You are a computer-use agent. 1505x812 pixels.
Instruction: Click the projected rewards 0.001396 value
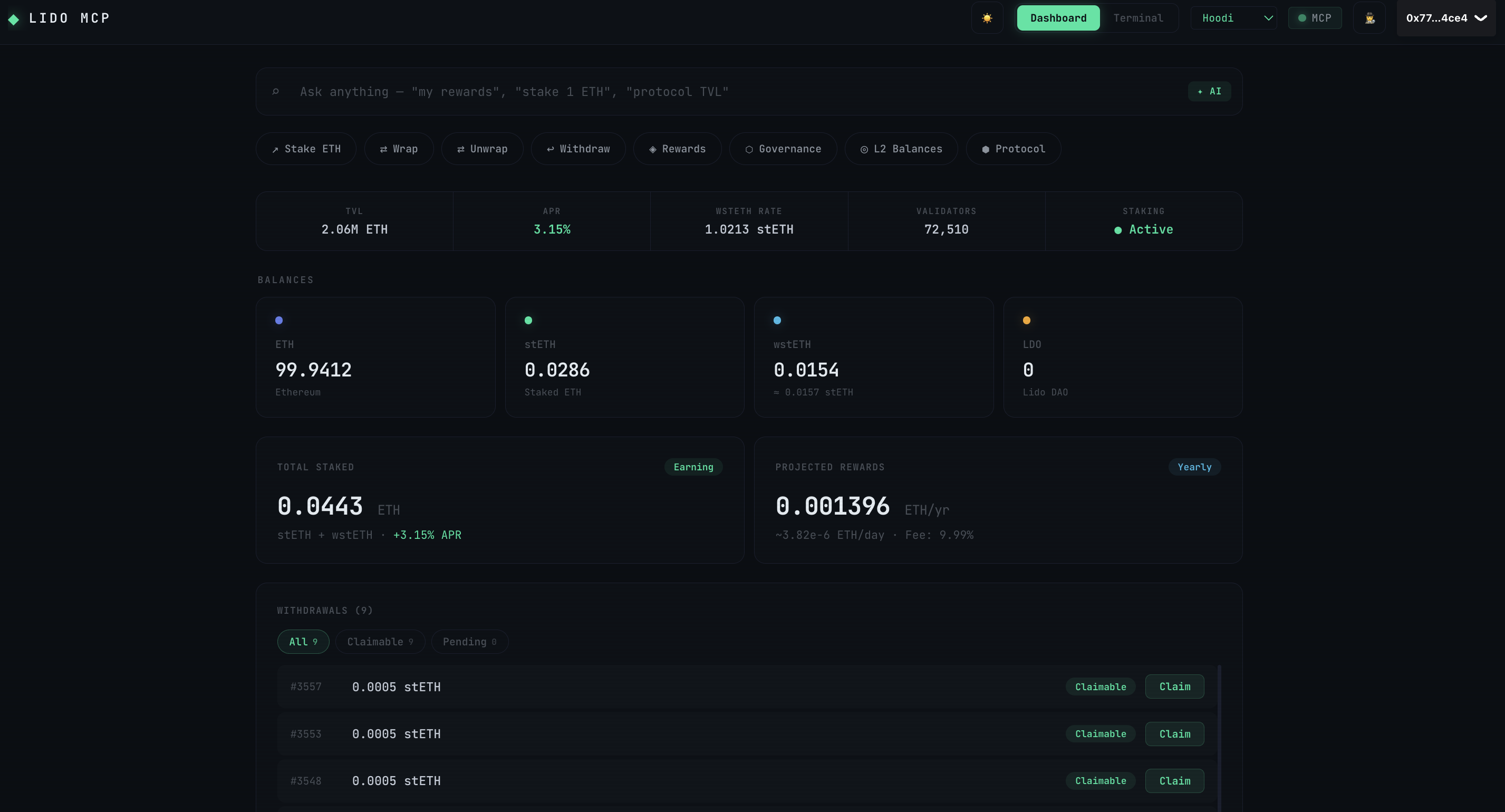pyautogui.click(x=833, y=506)
